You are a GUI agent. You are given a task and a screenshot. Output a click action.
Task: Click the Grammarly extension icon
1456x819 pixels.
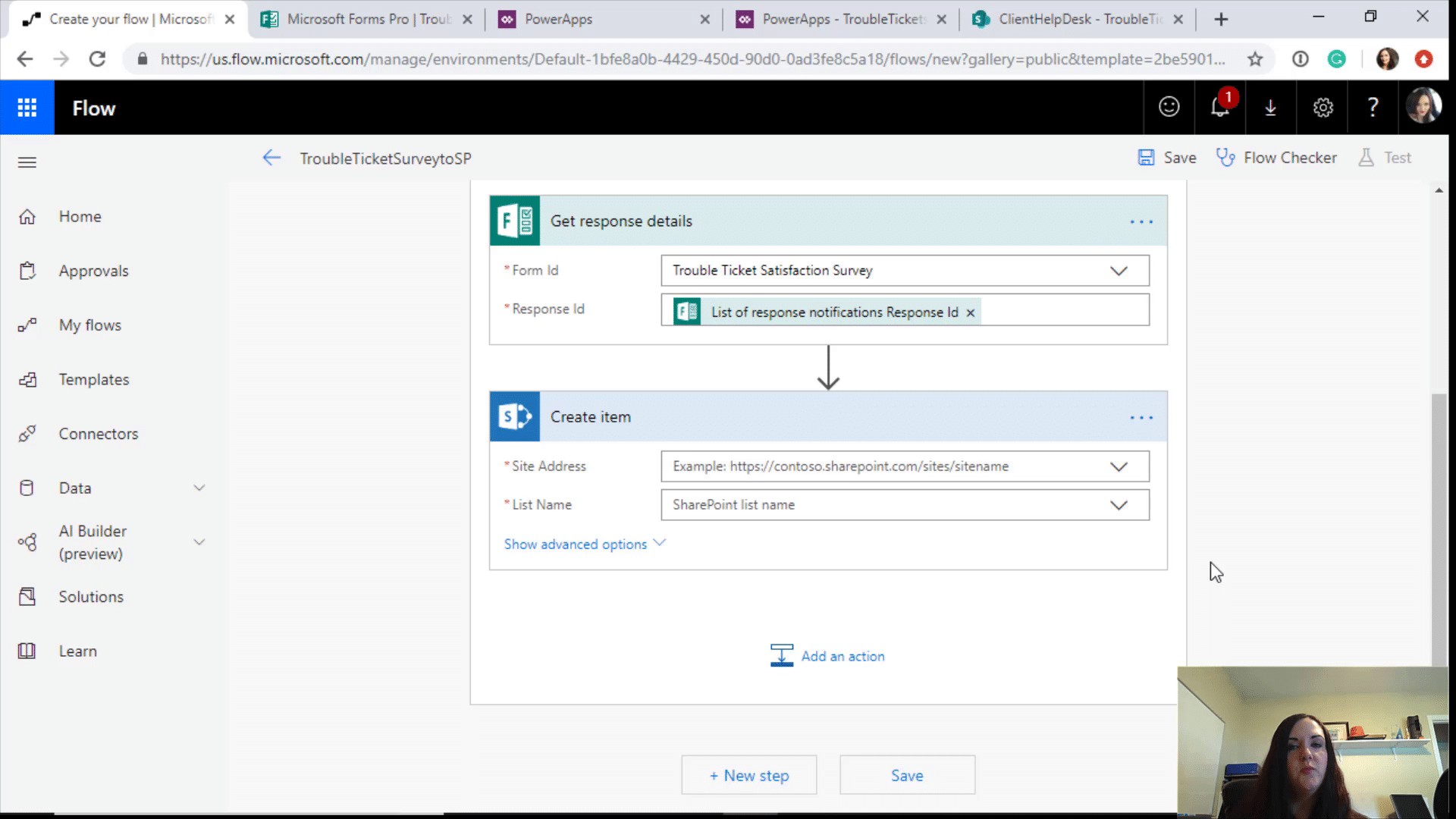1337,59
